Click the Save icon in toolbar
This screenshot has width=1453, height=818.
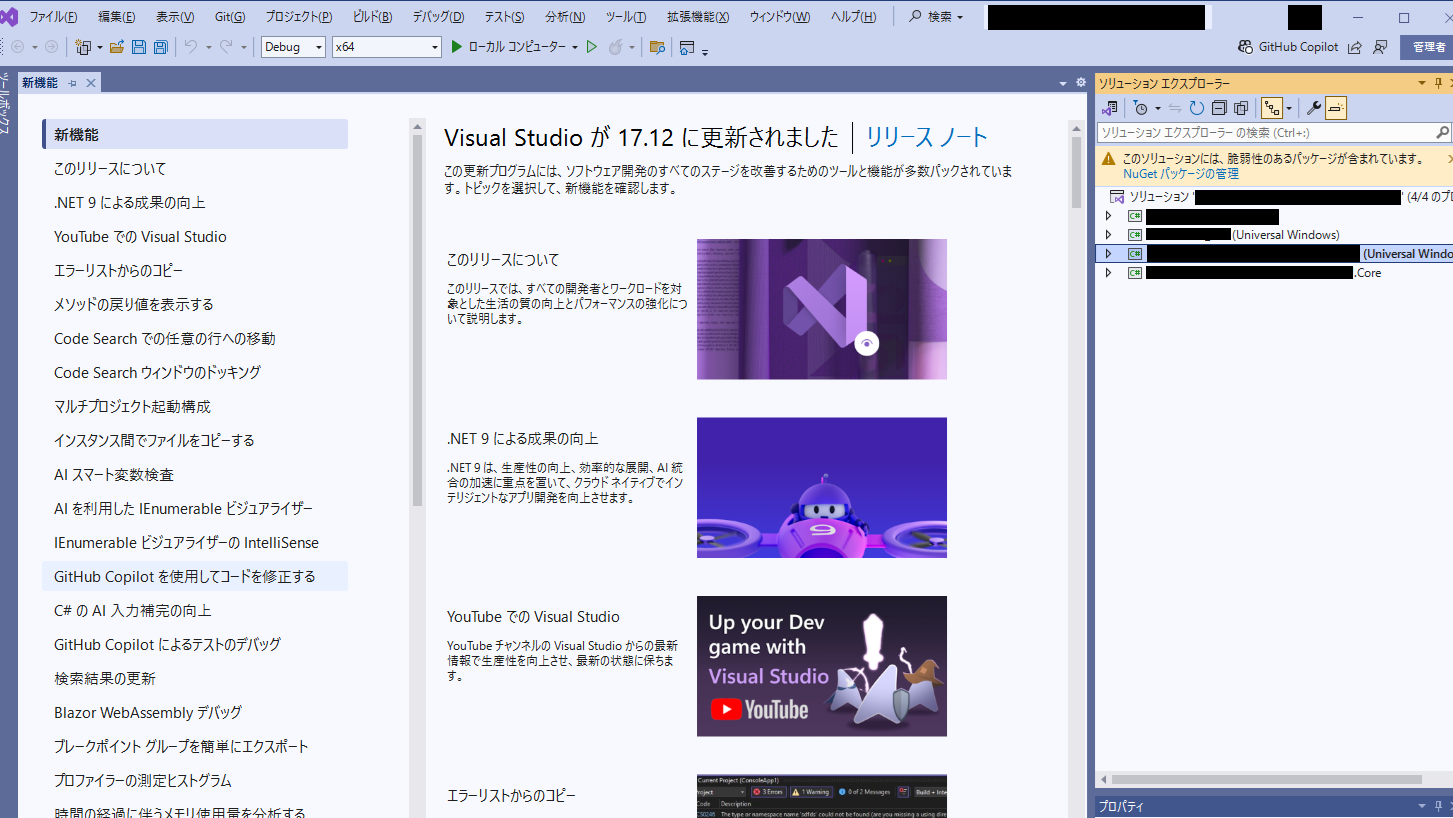pyautogui.click(x=139, y=47)
